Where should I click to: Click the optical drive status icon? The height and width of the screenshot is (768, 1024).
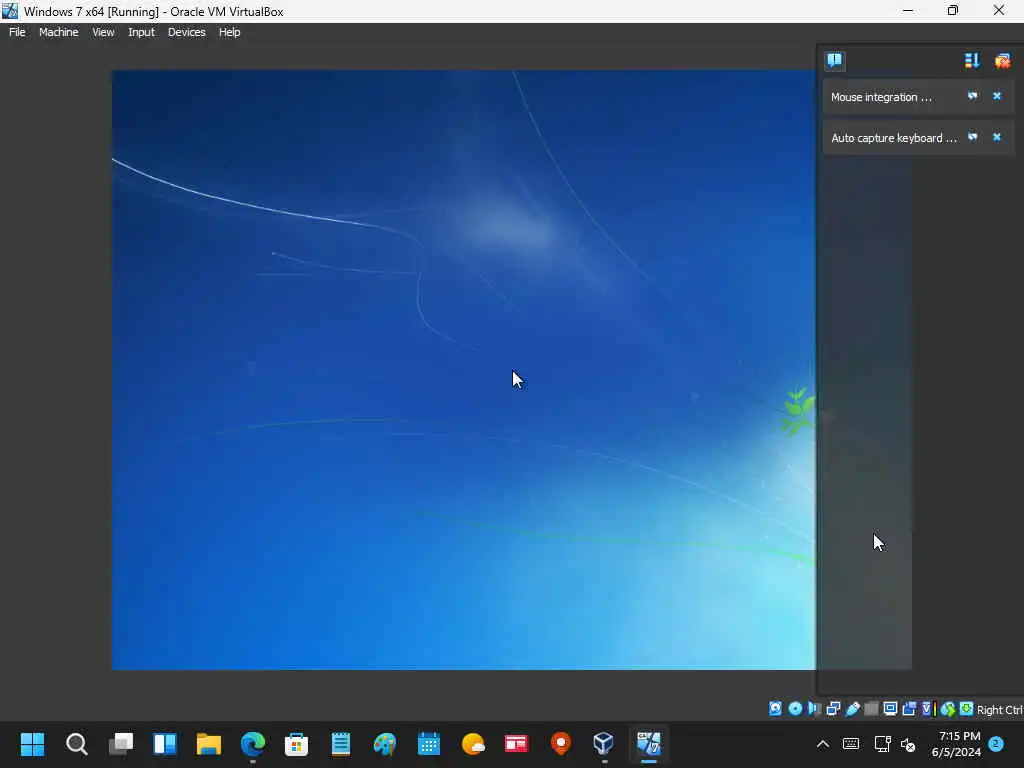tap(795, 709)
